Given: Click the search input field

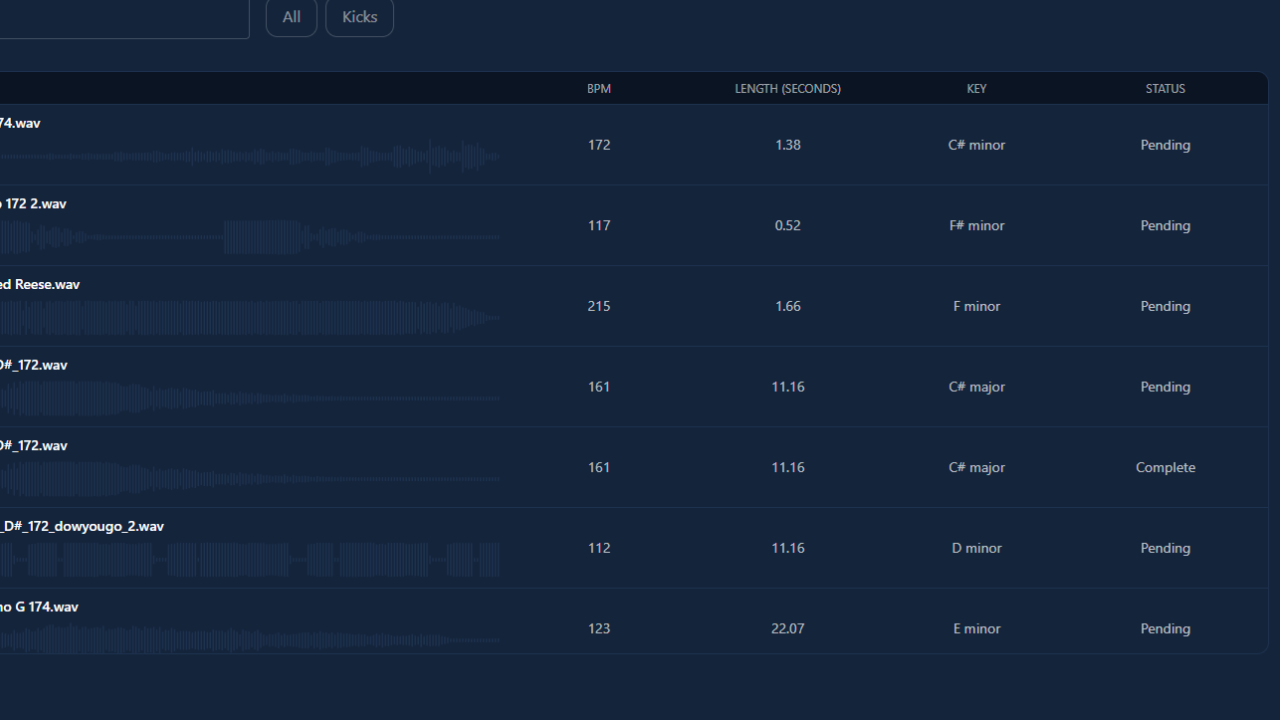Looking at the screenshot, I should (x=124, y=17).
